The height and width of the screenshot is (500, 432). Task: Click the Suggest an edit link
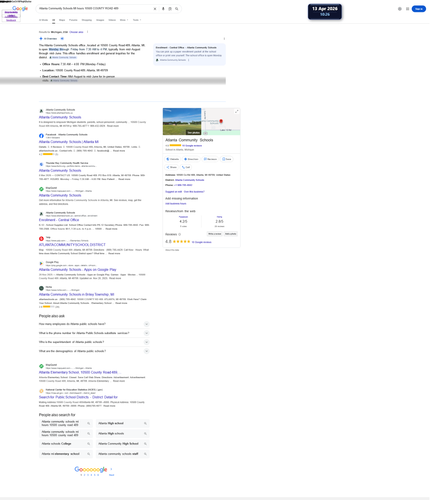tap(174, 192)
